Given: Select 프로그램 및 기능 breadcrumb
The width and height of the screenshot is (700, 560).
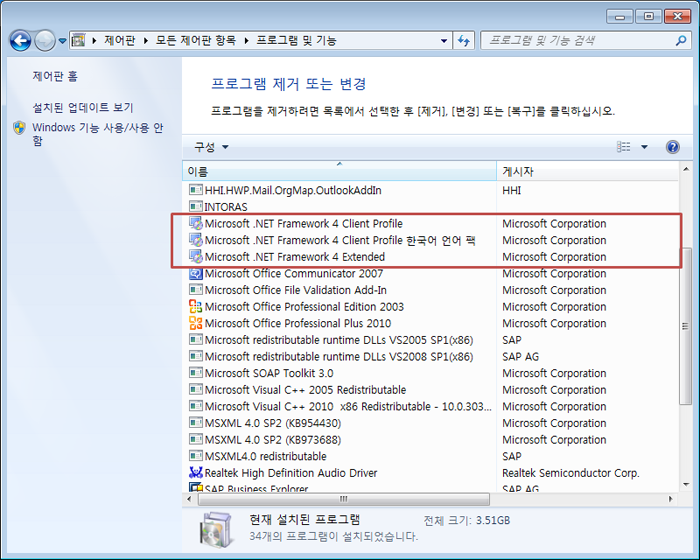Looking at the screenshot, I should [x=296, y=41].
